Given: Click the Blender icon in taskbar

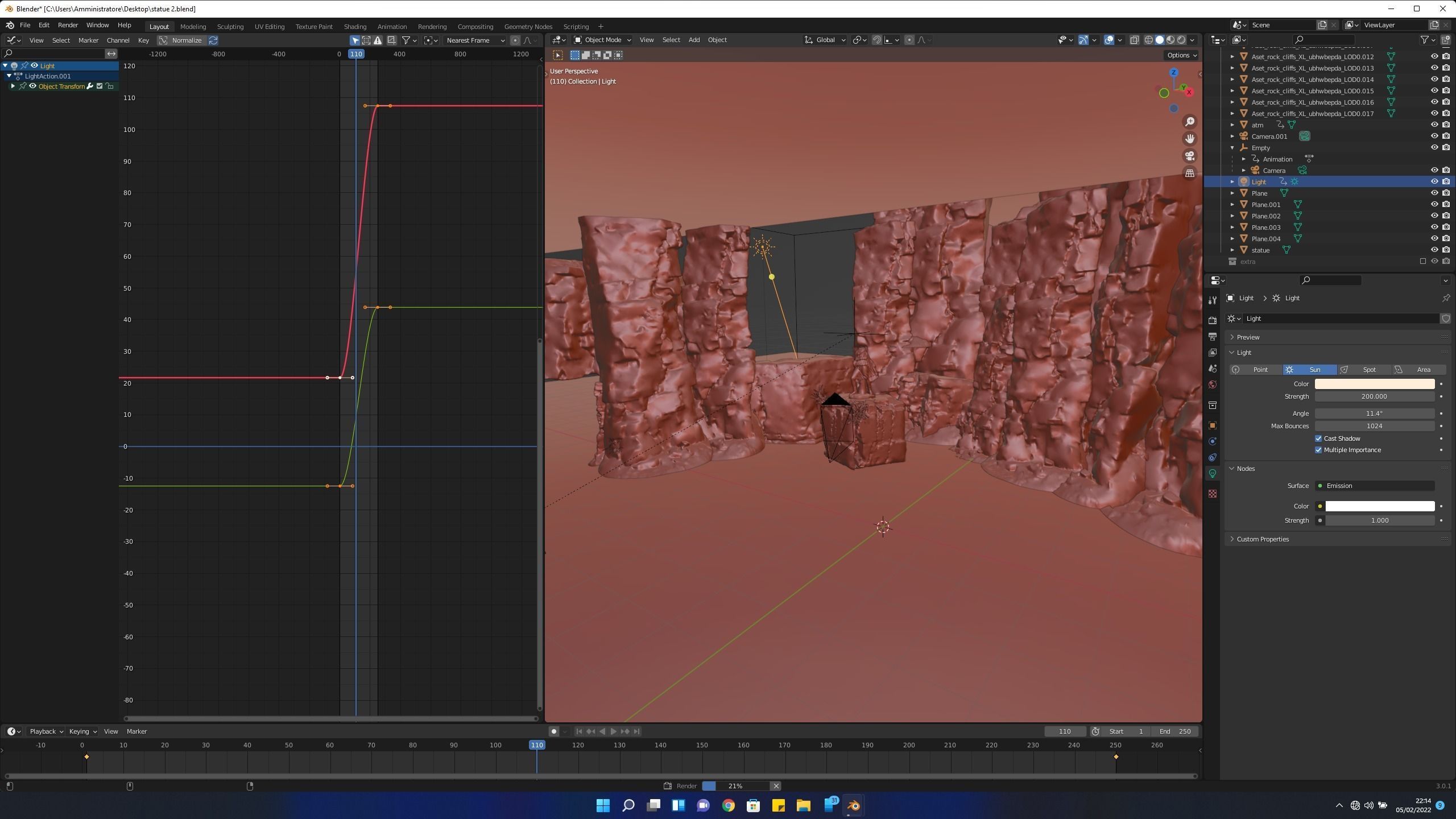Looking at the screenshot, I should pos(853,805).
